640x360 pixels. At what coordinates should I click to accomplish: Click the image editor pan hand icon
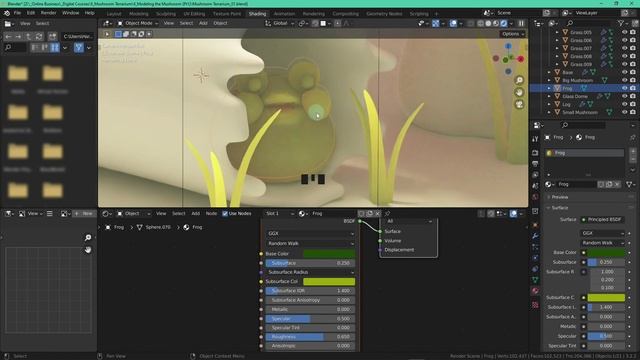click(x=88, y=250)
